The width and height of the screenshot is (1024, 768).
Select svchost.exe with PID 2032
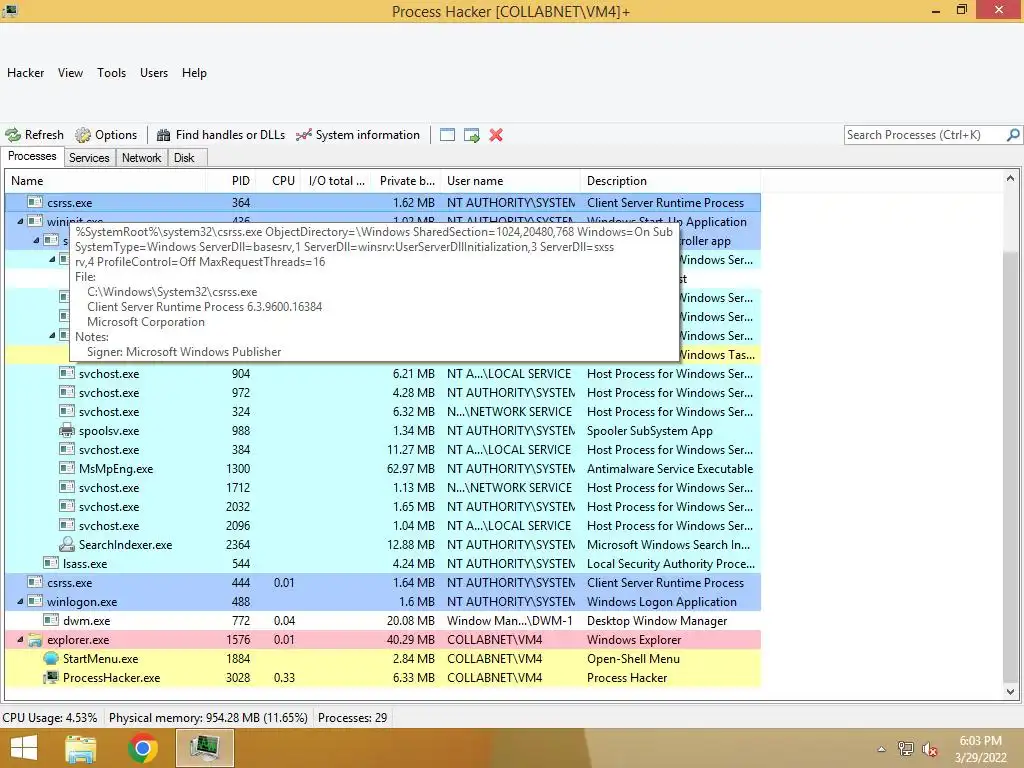(383, 506)
